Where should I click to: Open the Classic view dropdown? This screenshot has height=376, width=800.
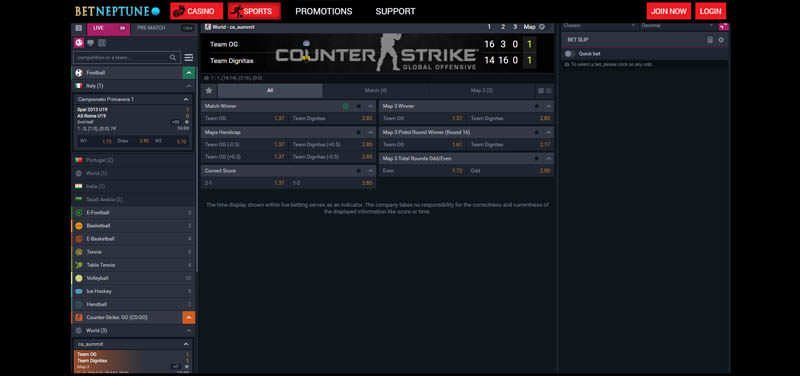(599, 26)
